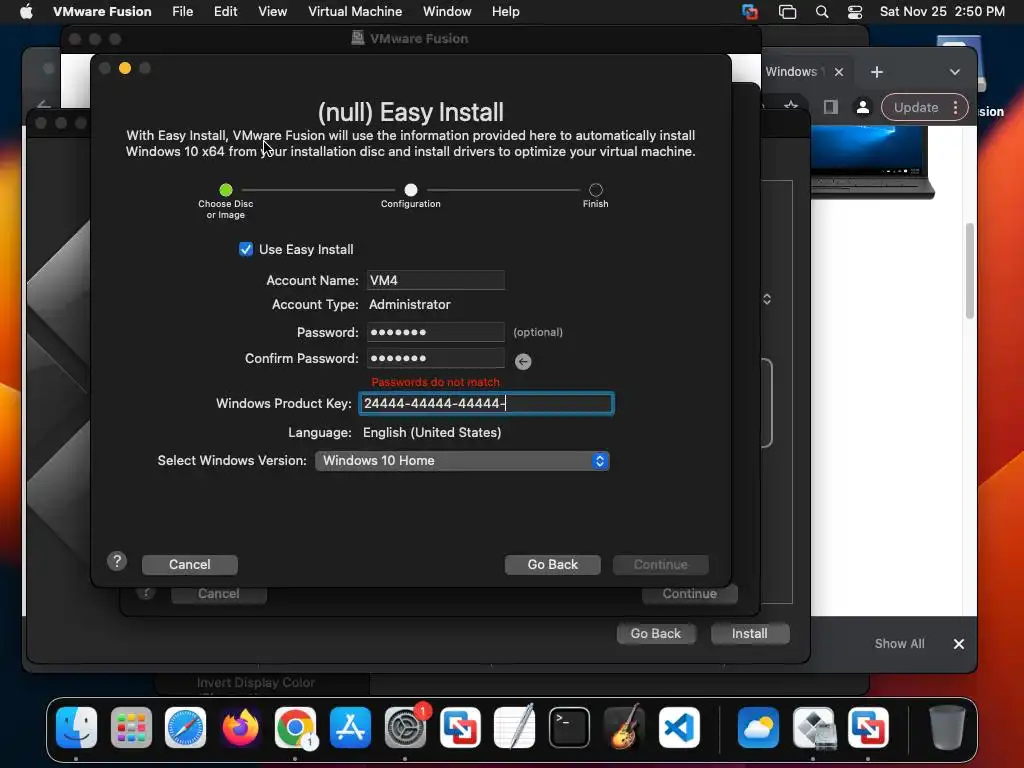Viewport: 1024px width, 768px height.
Task: Select the Windows browser tab
Action: 793,72
